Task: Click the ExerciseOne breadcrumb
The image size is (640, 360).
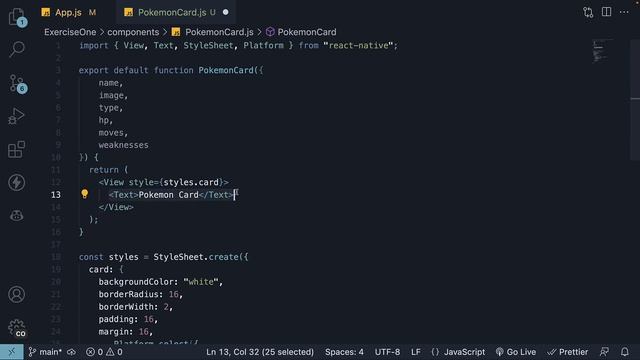Action: [70, 32]
